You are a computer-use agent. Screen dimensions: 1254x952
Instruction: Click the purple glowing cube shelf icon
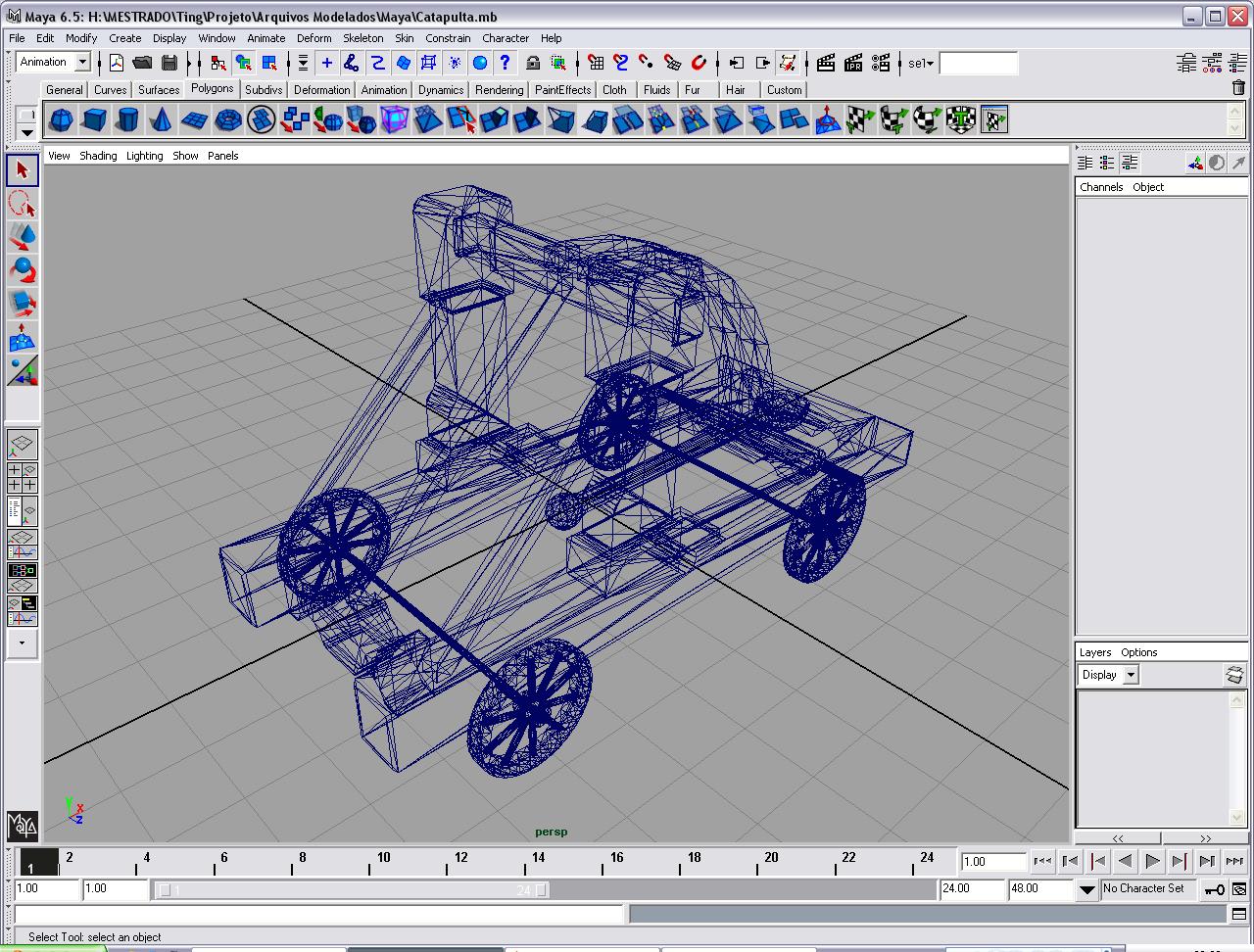coord(394,120)
